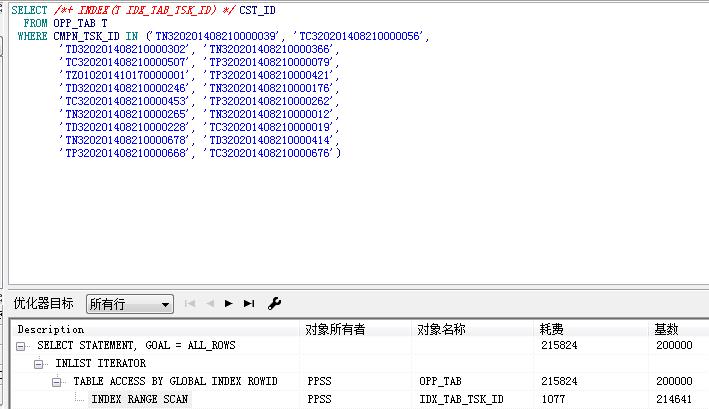Open plan preferences wrench icon
This screenshot has width=709, height=409.
pos(274,303)
